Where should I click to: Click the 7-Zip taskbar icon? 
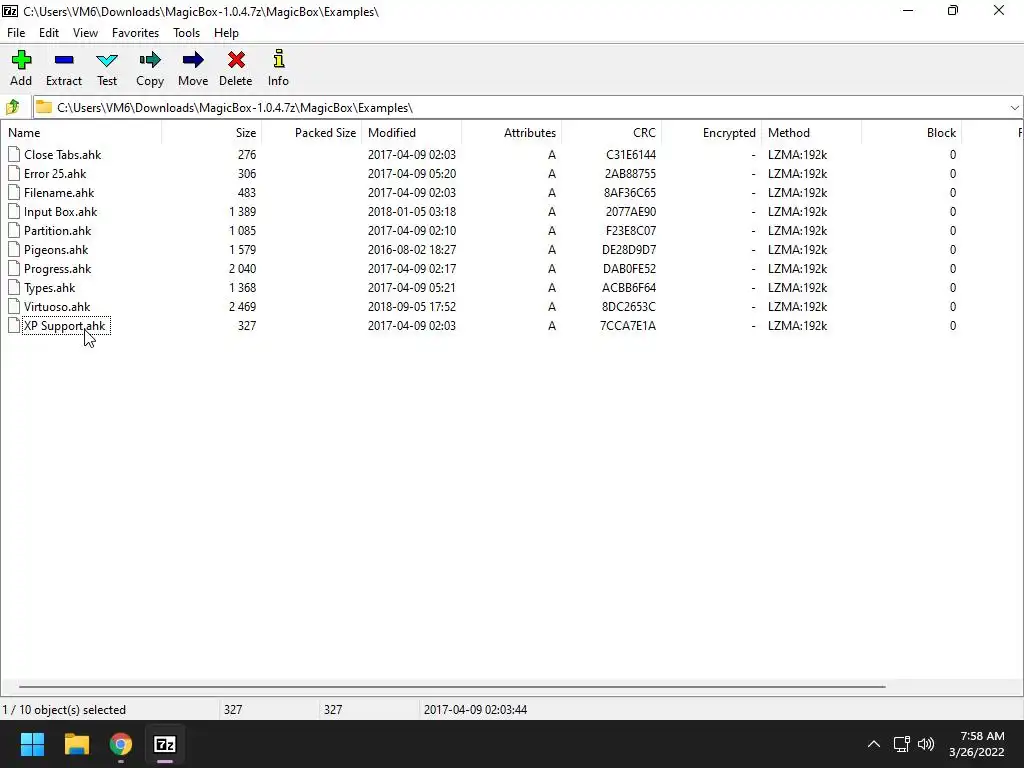tap(165, 744)
